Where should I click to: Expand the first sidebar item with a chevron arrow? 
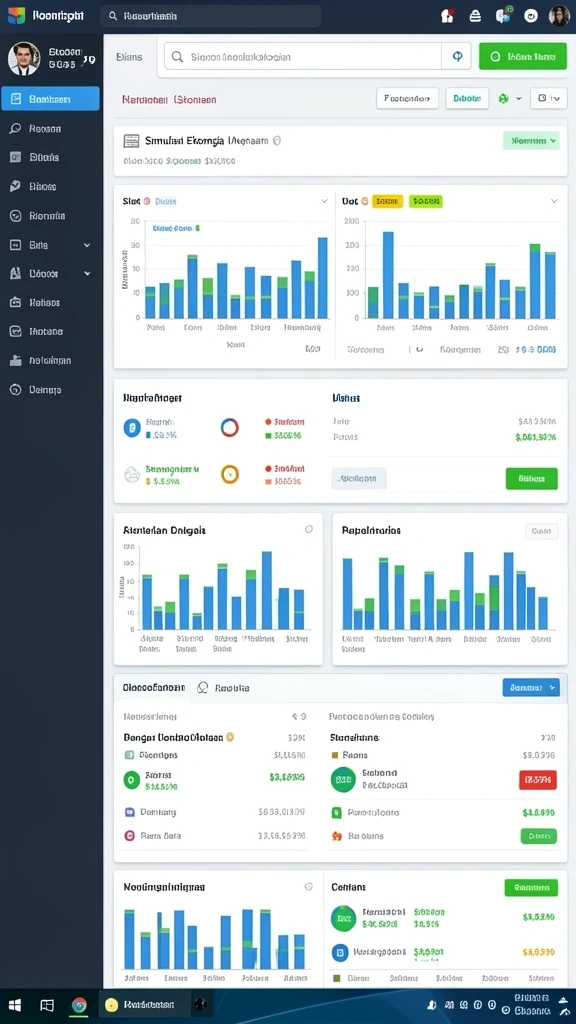87,245
